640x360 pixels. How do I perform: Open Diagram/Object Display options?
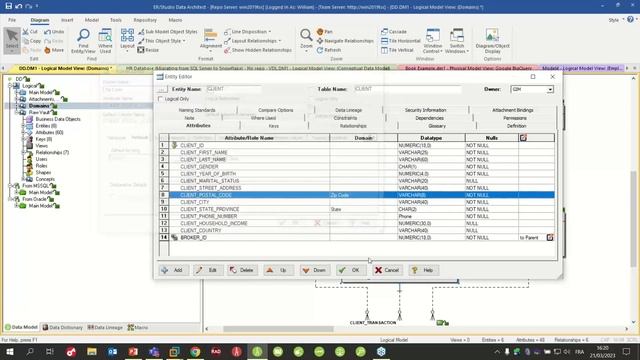tap(492, 41)
